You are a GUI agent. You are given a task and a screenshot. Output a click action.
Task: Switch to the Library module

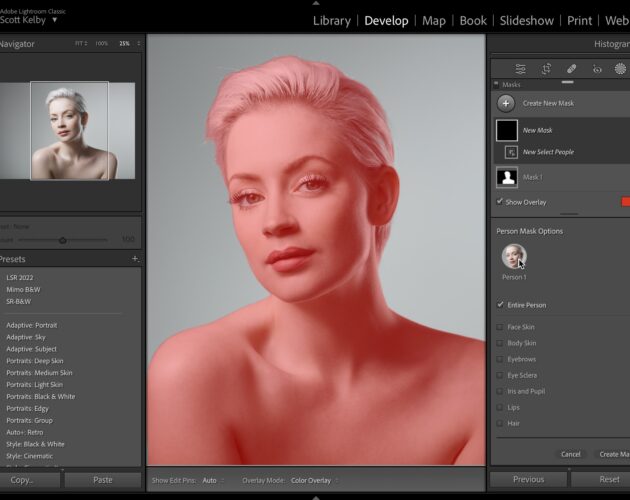[331, 20]
